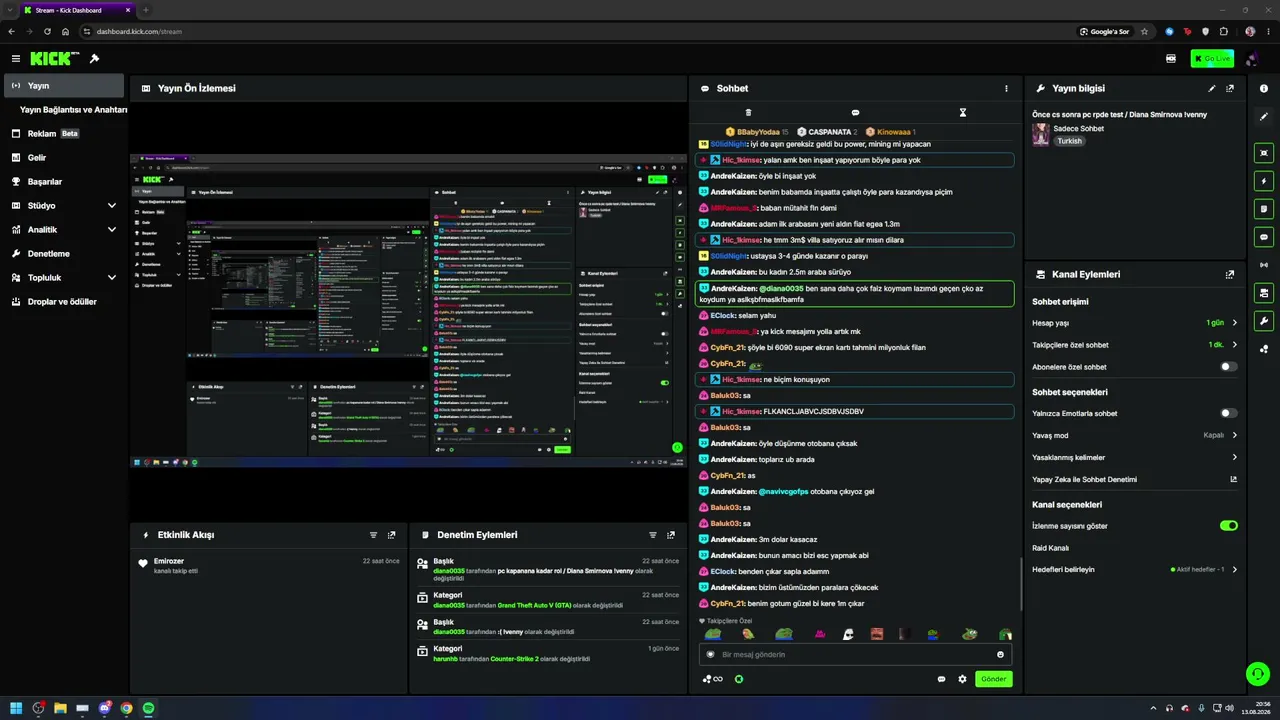
Task: Click the trash icon in chat toolbar
Action: point(748,112)
